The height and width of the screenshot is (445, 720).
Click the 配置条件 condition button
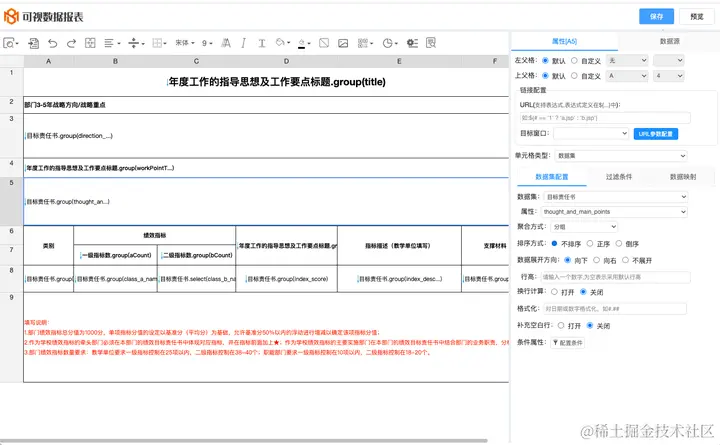coord(568,343)
